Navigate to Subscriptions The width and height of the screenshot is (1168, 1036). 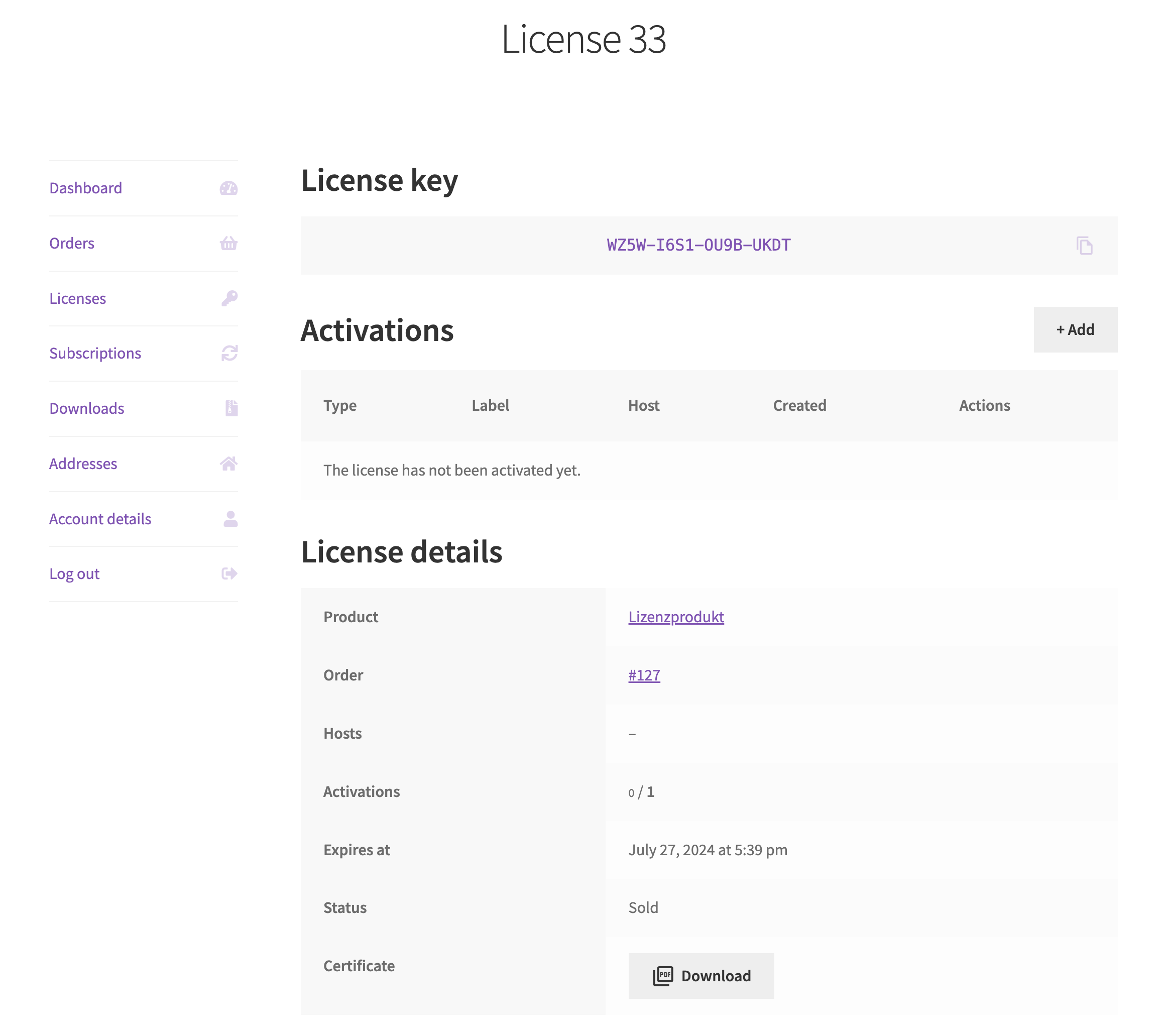(95, 353)
